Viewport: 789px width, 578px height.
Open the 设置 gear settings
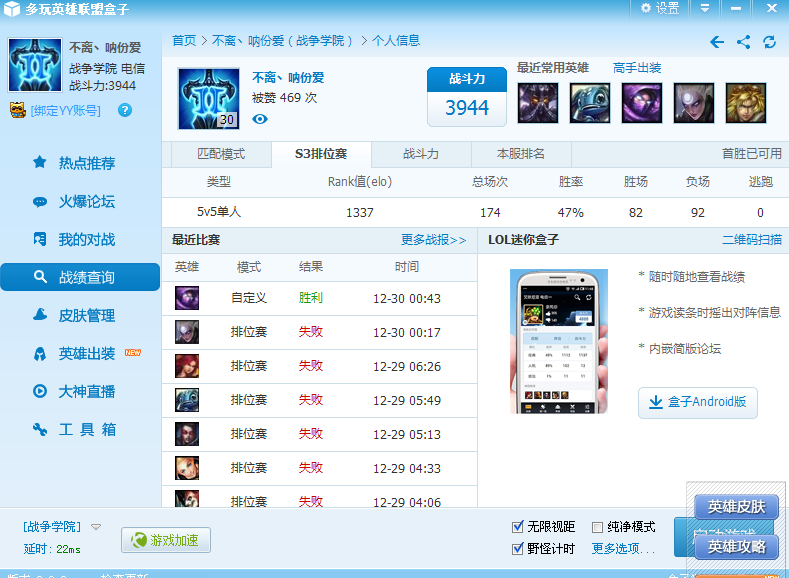click(660, 8)
